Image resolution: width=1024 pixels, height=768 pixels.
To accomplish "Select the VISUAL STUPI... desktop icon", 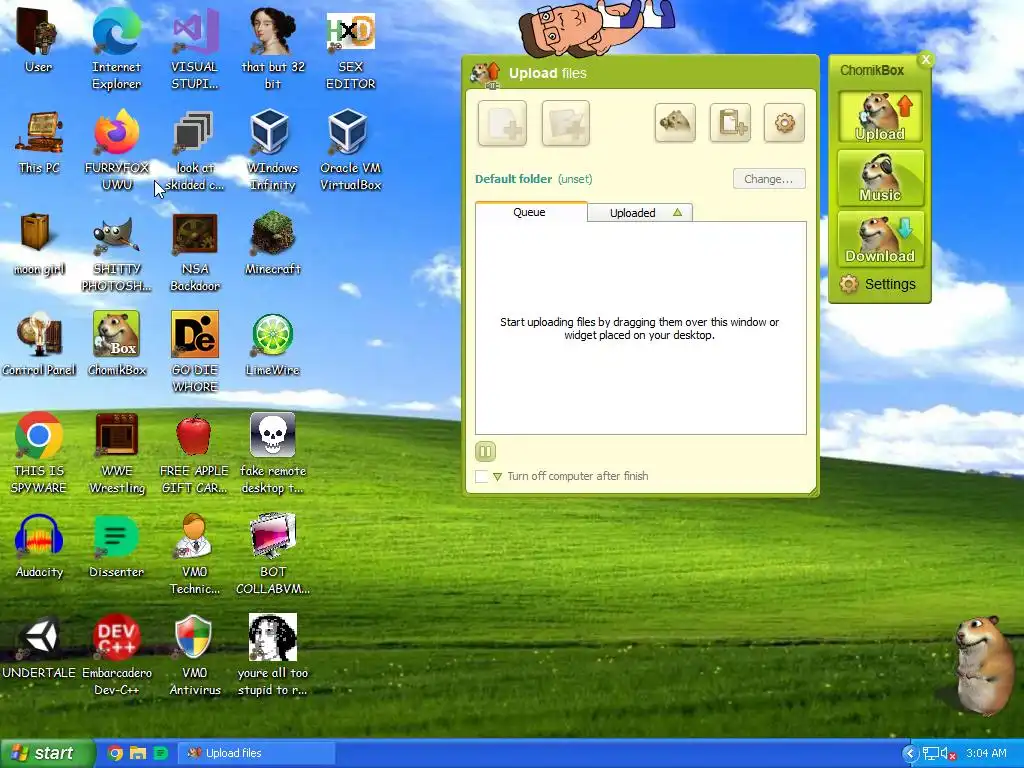I will point(194,48).
